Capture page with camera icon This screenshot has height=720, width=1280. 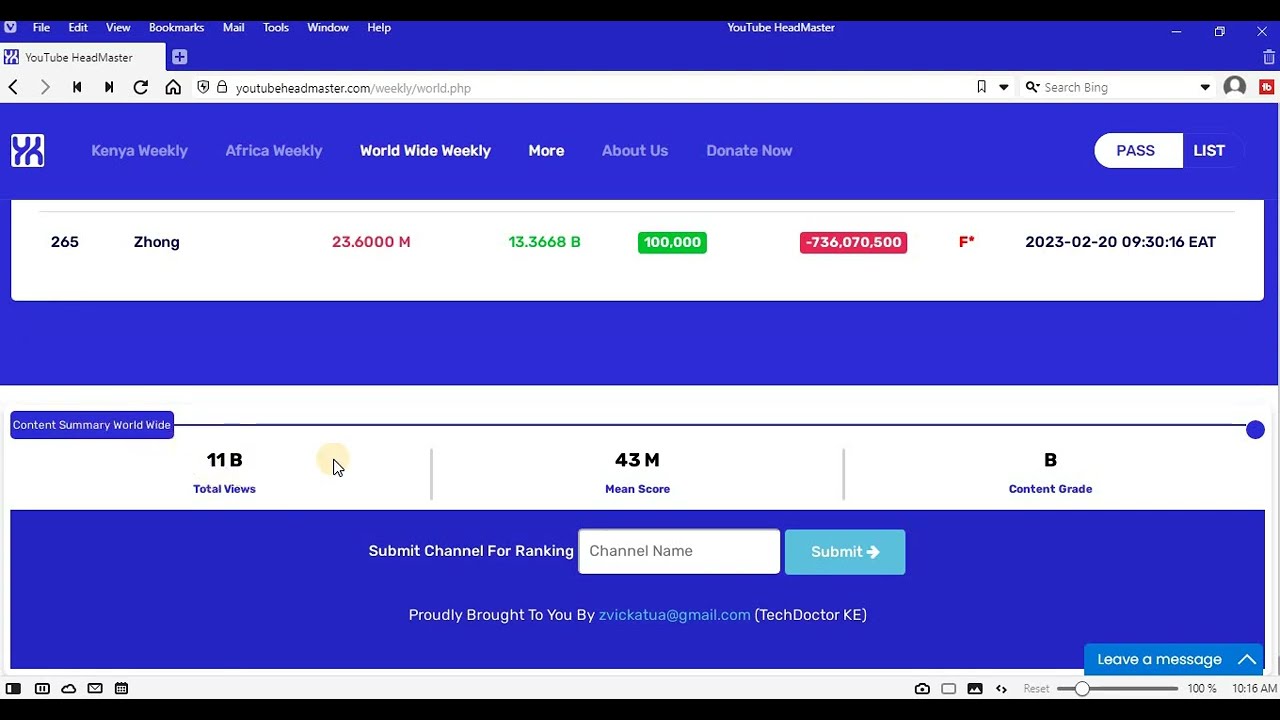922,688
